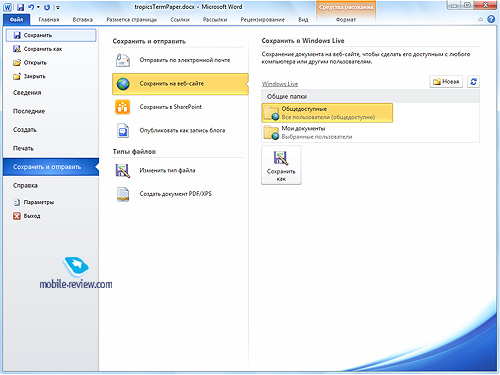This screenshot has width=500, height=375.
Task: Click the globe icon for saving to web
Action: click(x=123, y=84)
